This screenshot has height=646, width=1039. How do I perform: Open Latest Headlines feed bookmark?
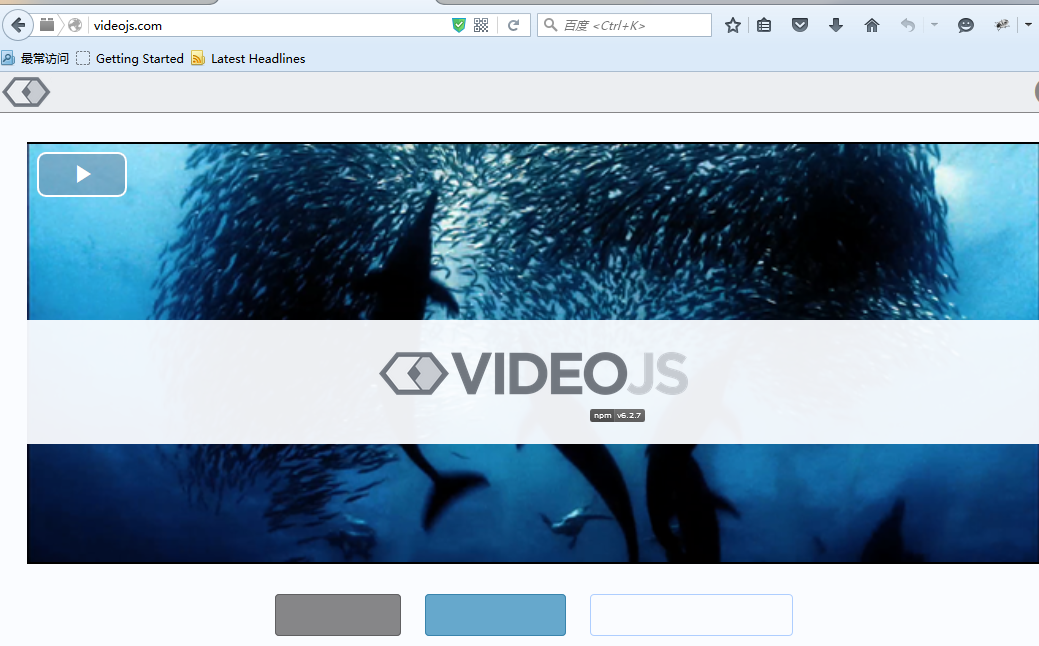(248, 58)
